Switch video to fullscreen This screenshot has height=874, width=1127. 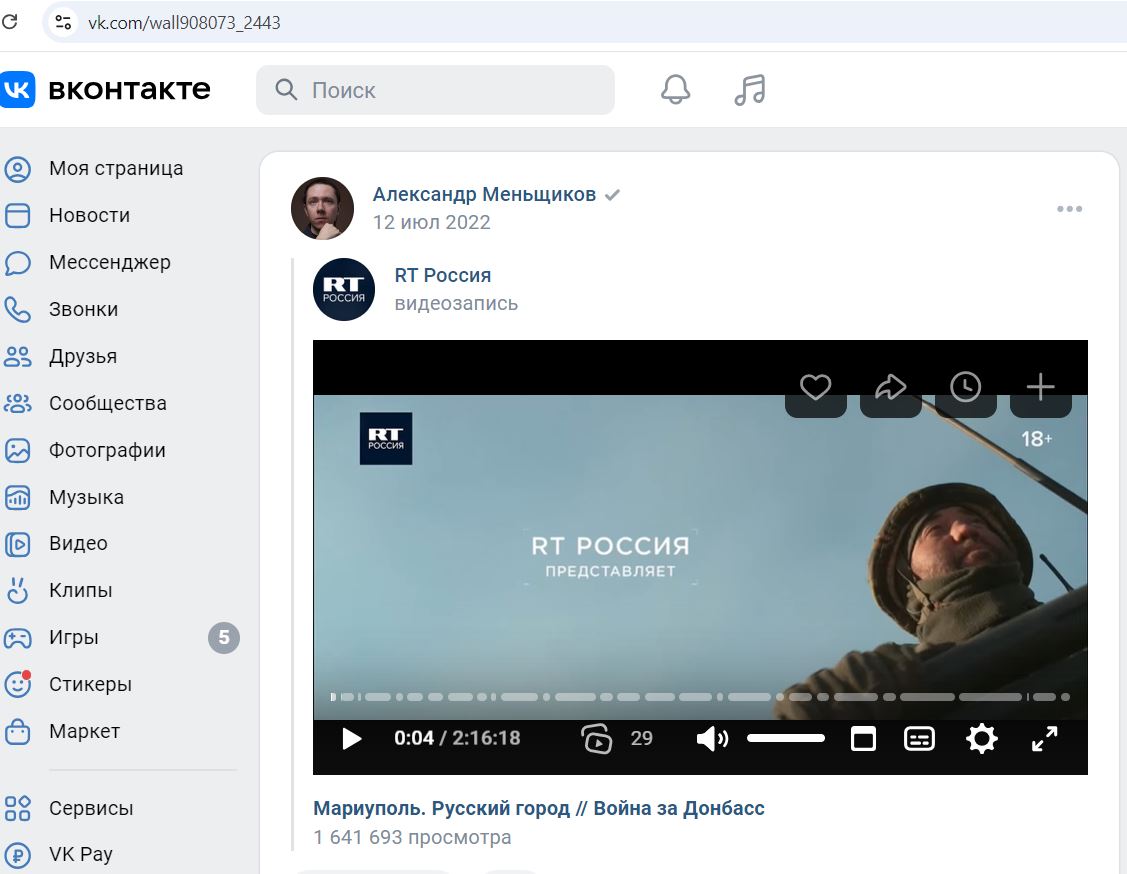[1044, 738]
